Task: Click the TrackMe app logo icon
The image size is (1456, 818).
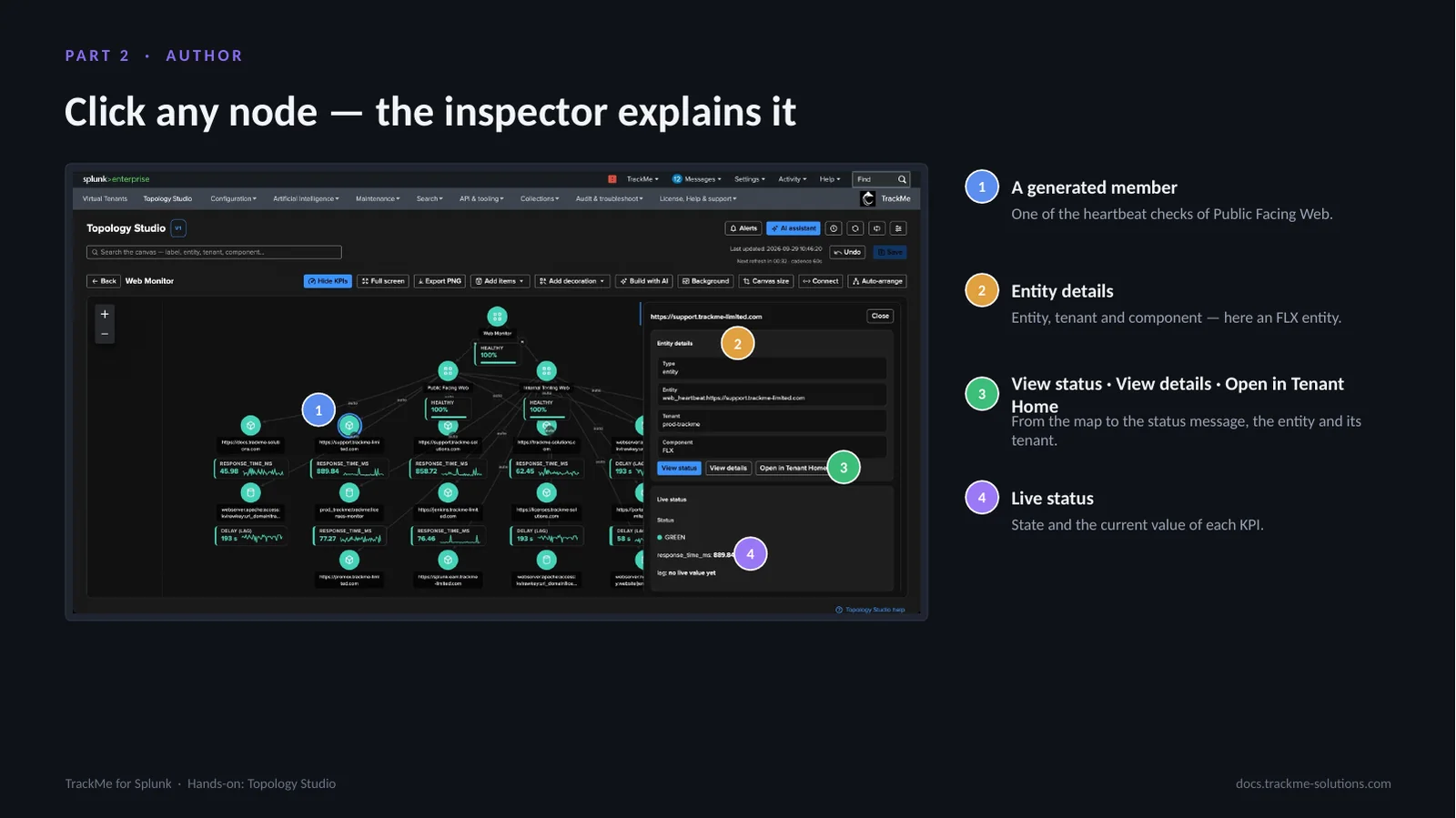Action: 868,198
